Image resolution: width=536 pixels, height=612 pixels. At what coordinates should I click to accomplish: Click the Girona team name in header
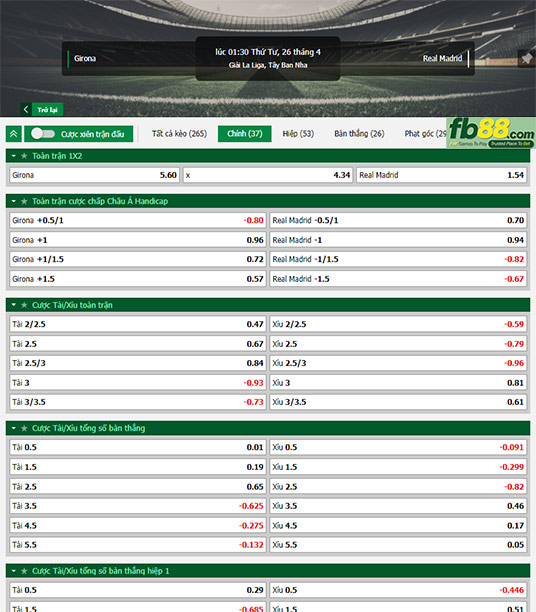(85, 59)
